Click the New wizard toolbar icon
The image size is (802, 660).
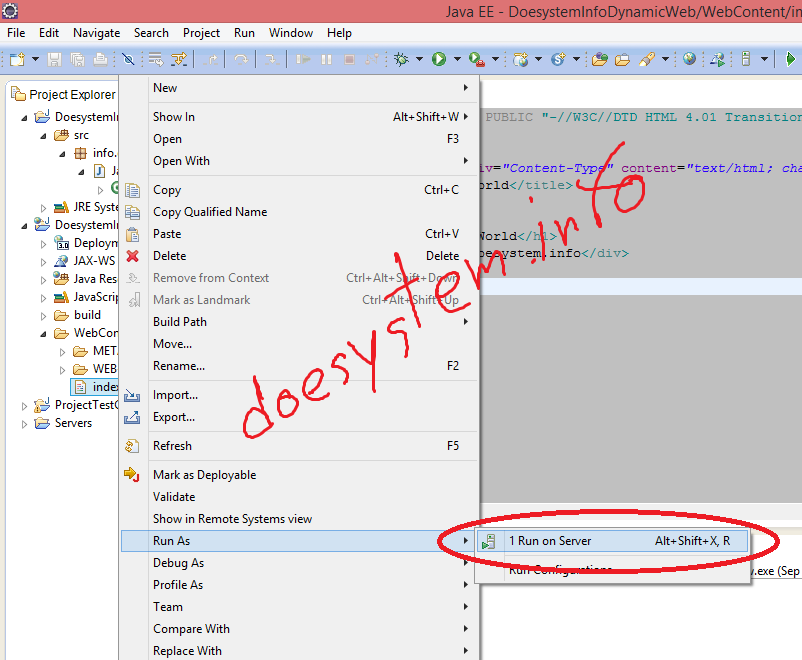[17, 59]
